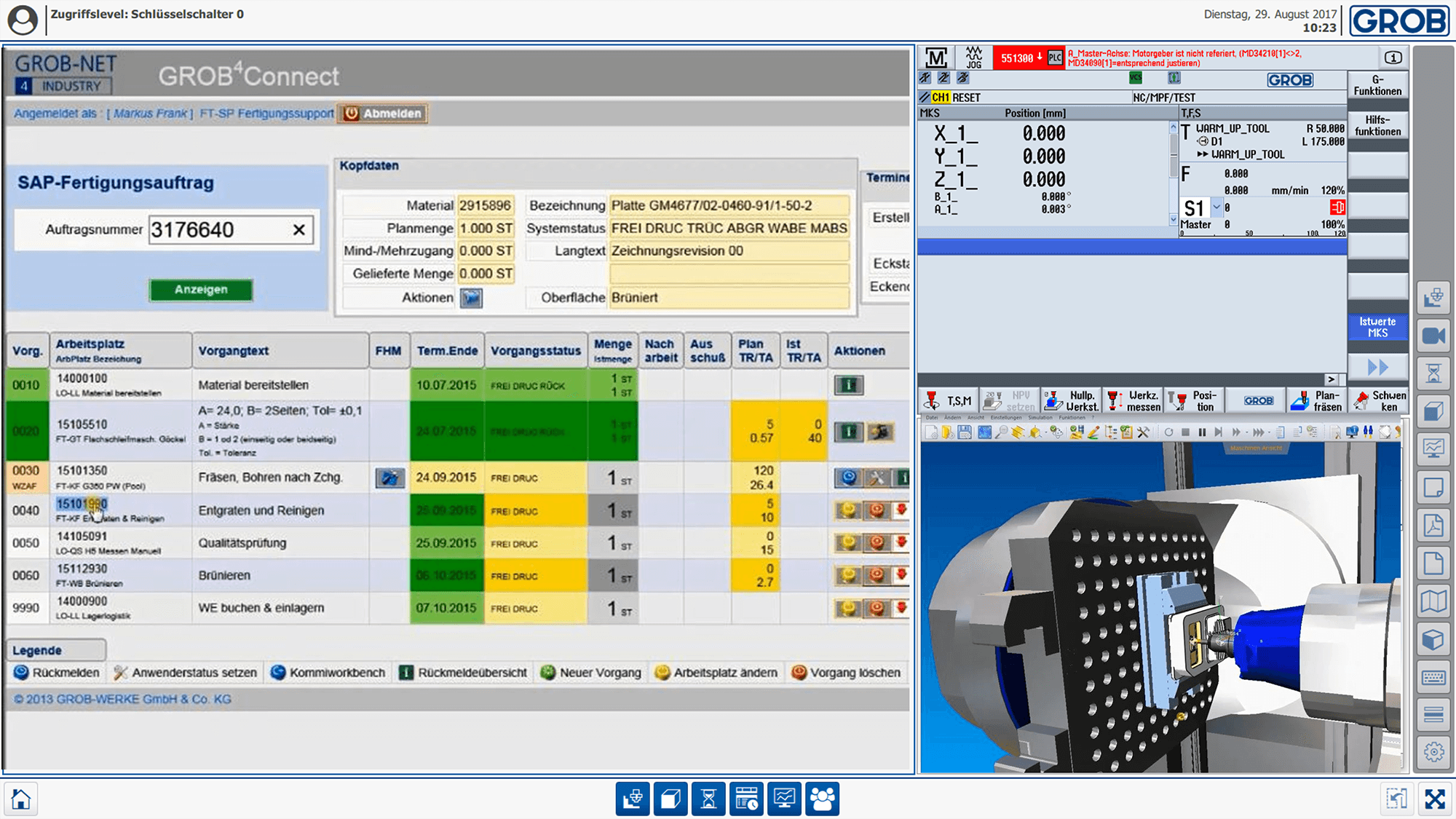Click the Stop button in simulation toolbar

coord(1185,432)
